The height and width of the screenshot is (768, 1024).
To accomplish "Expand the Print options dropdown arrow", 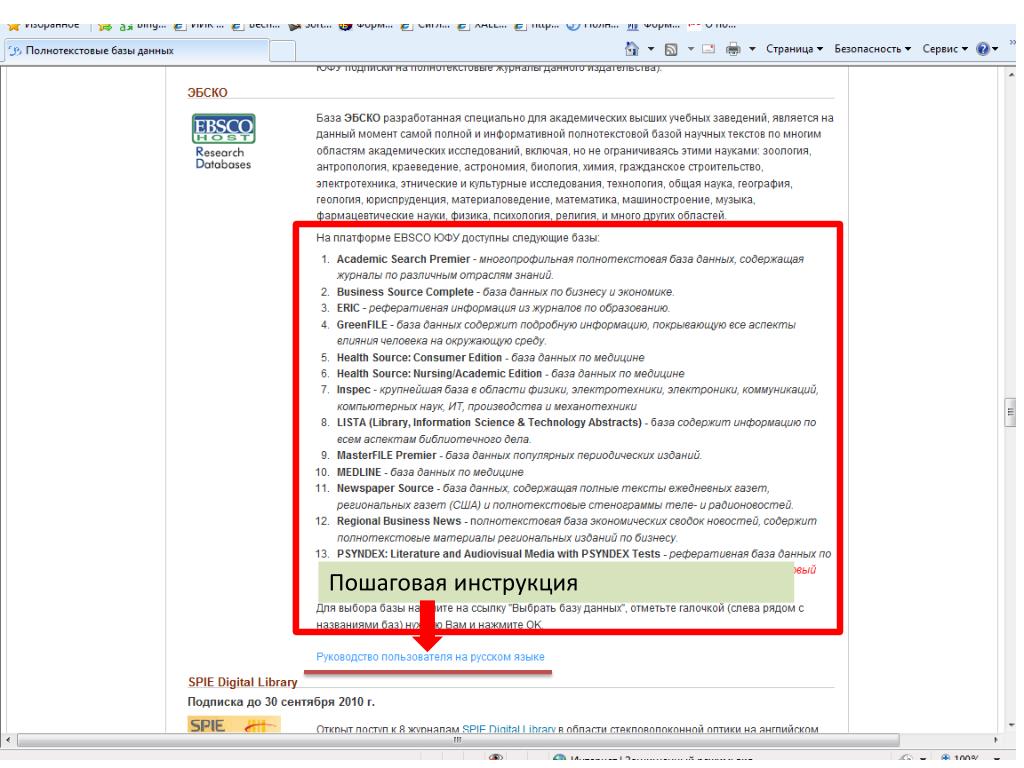I will pyautogui.click(x=752, y=49).
